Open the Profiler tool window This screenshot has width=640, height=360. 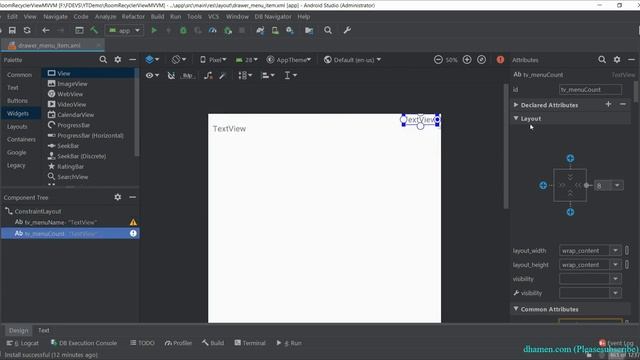pos(178,343)
